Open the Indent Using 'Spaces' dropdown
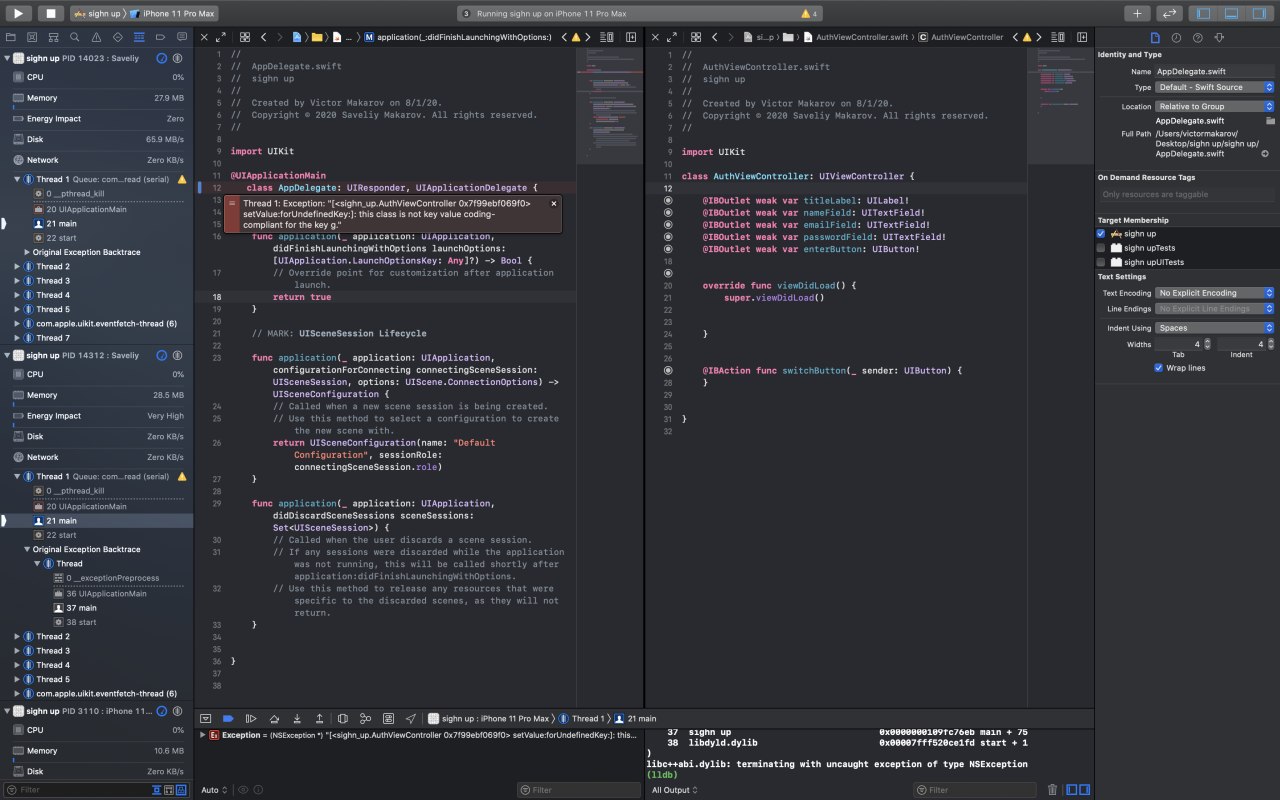The width and height of the screenshot is (1280, 800). (x=1214, y=328)
